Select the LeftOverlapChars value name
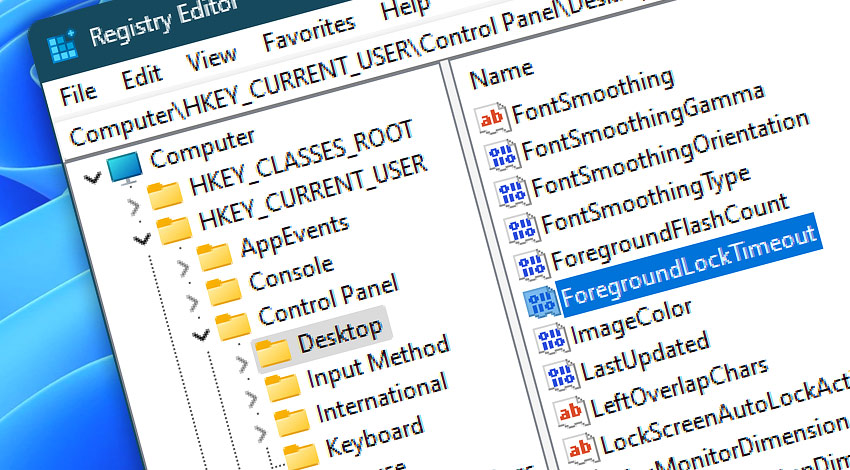This screenshot has height=470, width=850. (x=680, y=389)
